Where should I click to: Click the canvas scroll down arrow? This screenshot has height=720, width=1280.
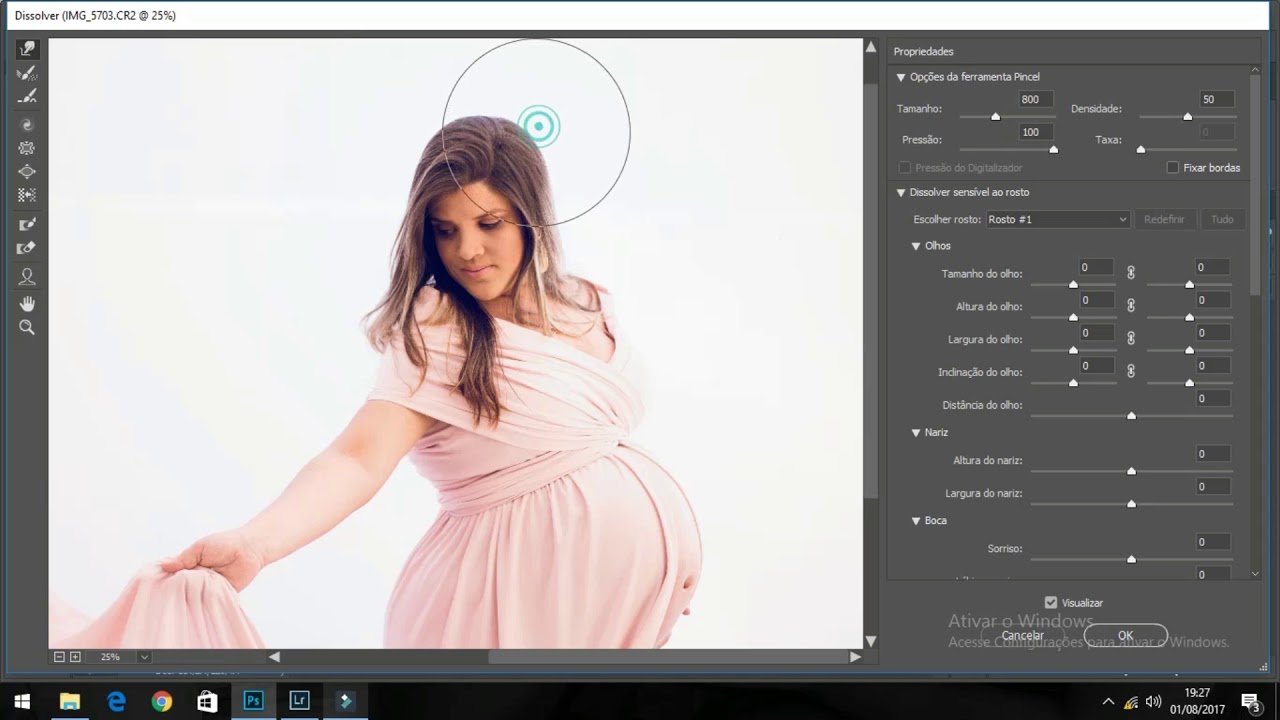point(870,641)
